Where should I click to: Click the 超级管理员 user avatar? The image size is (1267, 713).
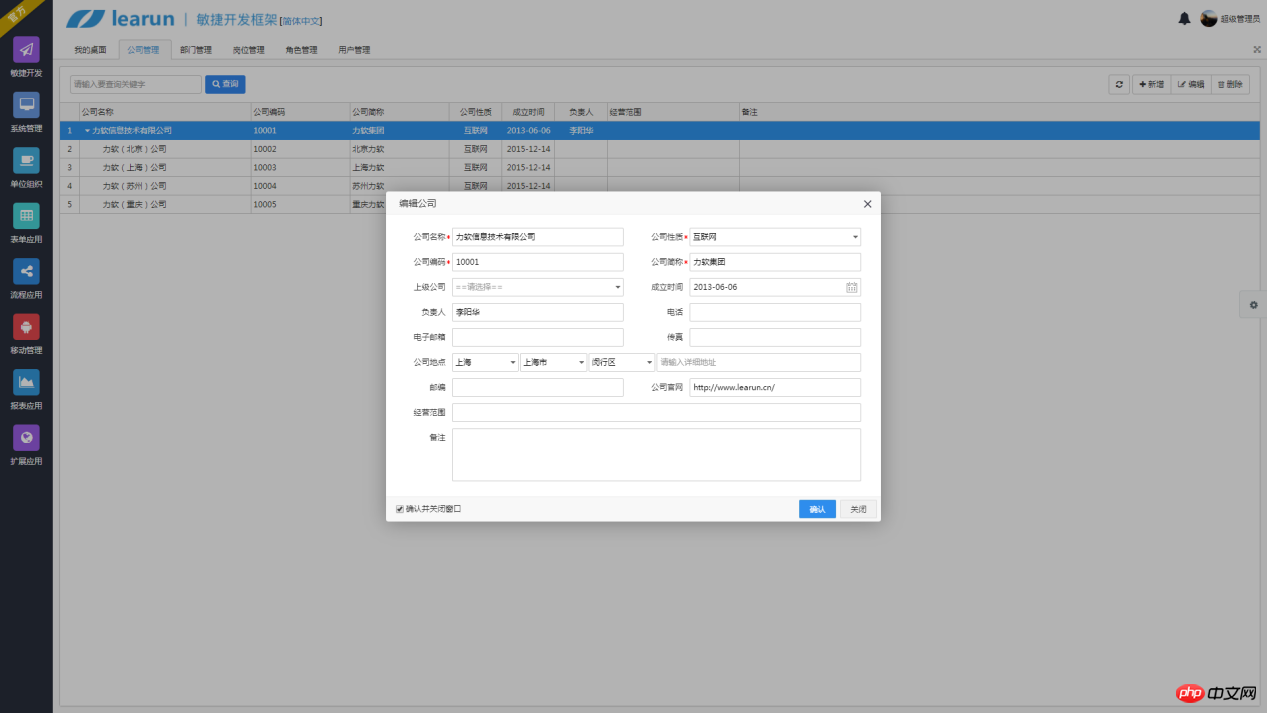coord(1209,19)
